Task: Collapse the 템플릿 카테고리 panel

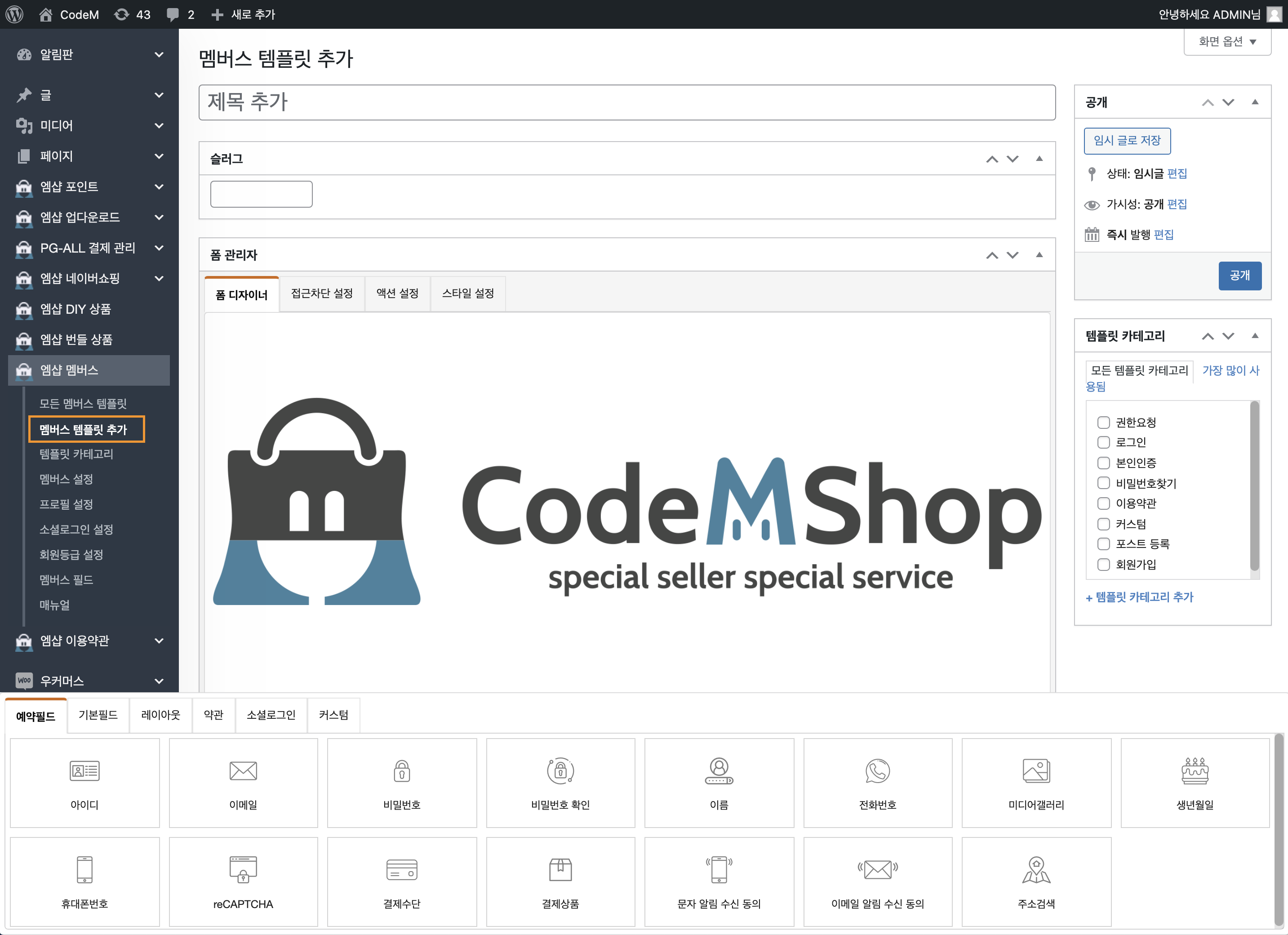Action: click(x=1255, y=336)
